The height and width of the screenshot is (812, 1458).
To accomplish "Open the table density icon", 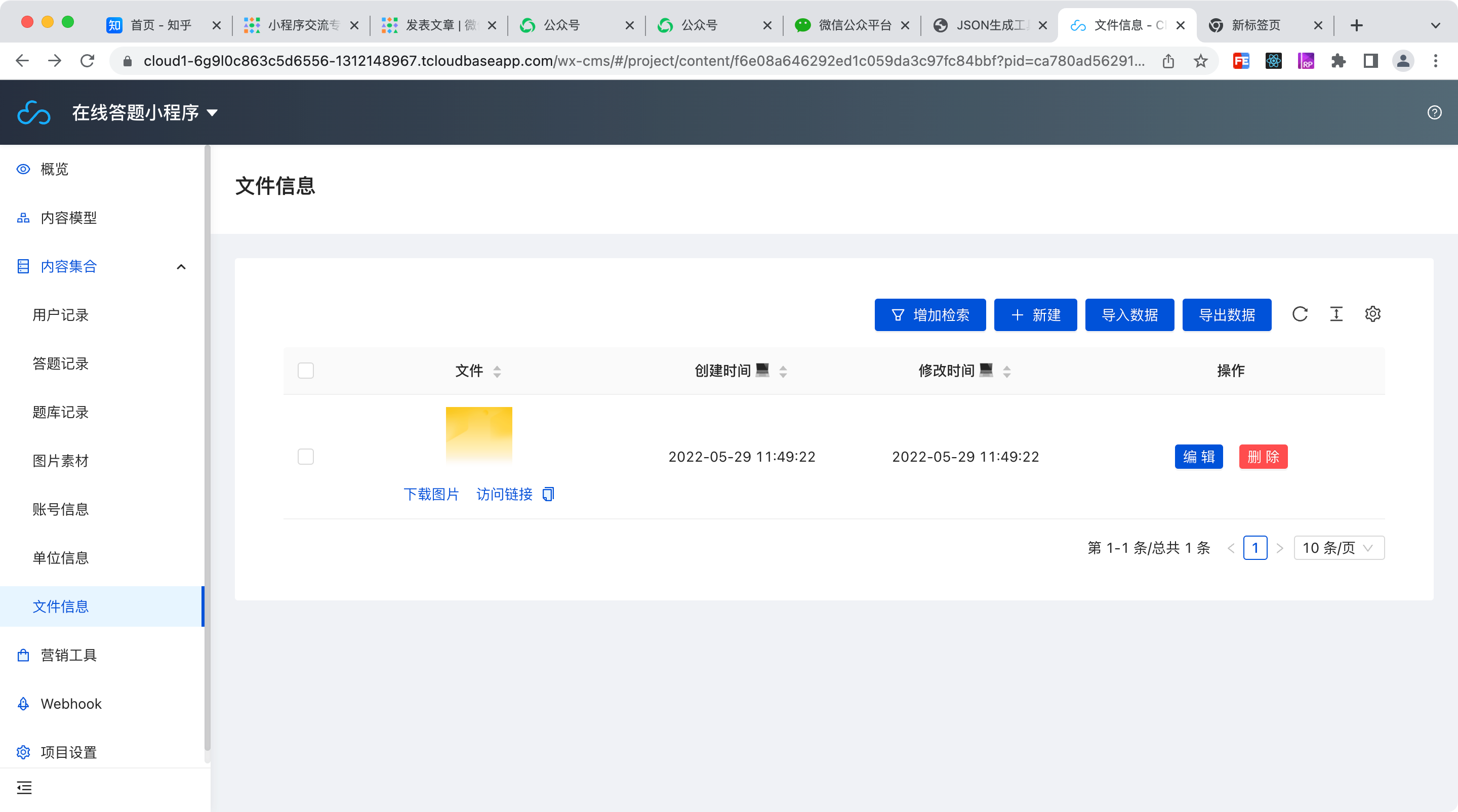I will click(x=1336, y=314).
